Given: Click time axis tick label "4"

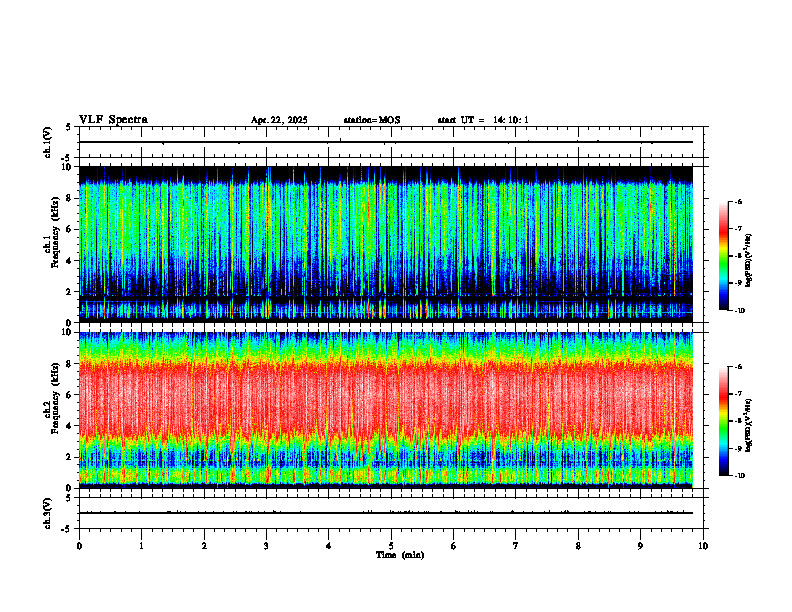Looking at the screenshot, I should pyautogui.click(x=329, y=546).
